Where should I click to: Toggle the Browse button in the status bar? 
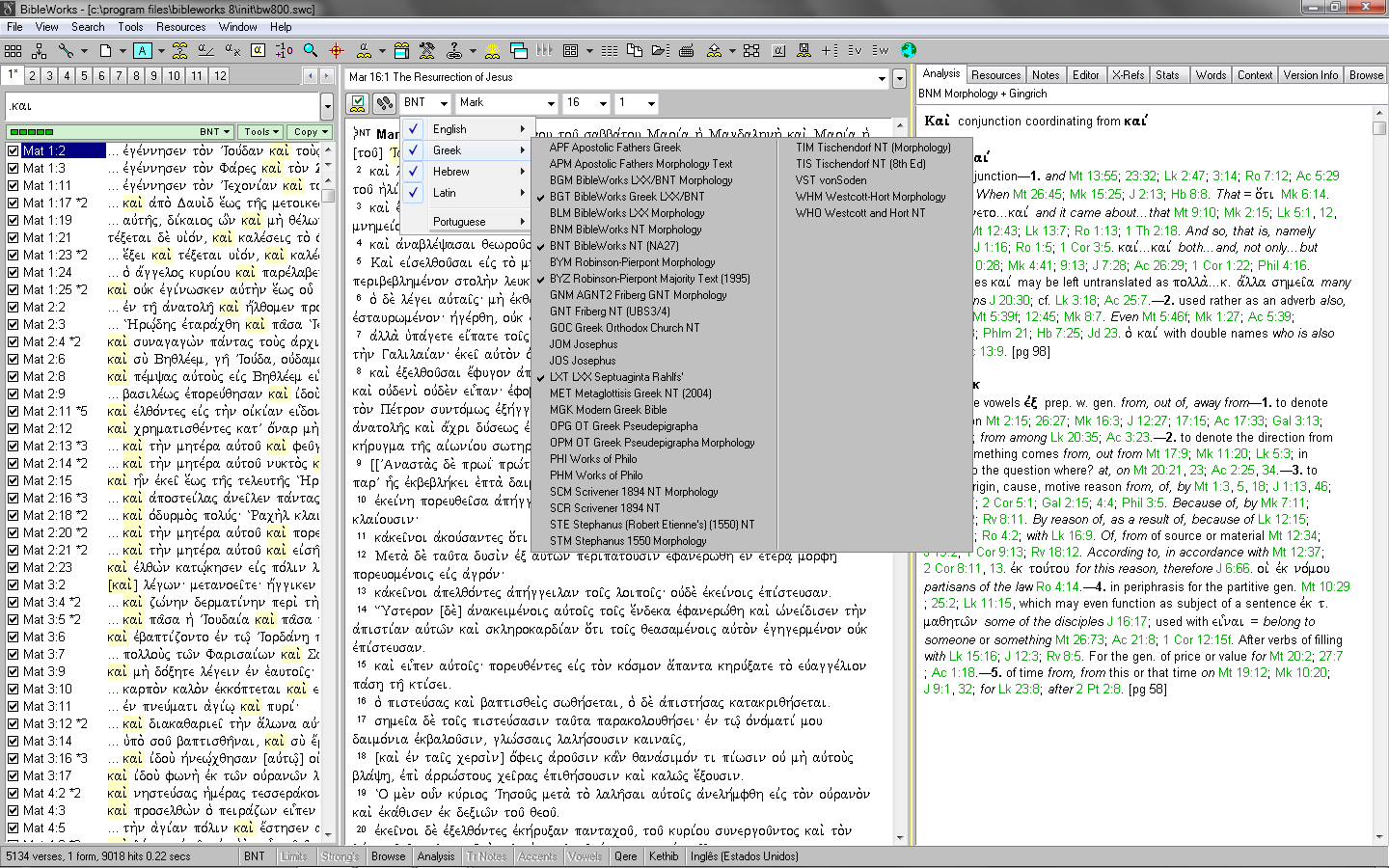pyautogui.click(x=388, y=855)
